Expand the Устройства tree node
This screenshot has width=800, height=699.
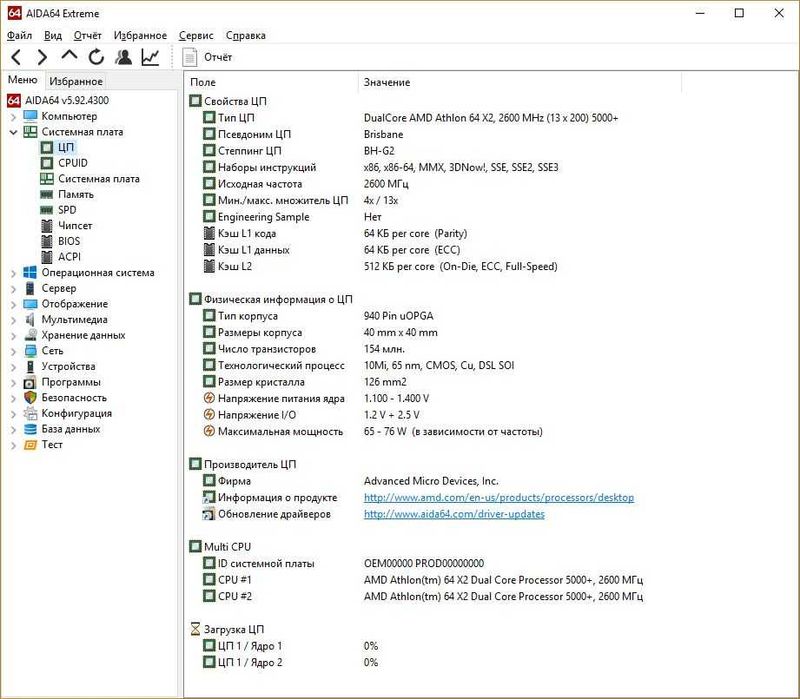click(x=13, y=367)
